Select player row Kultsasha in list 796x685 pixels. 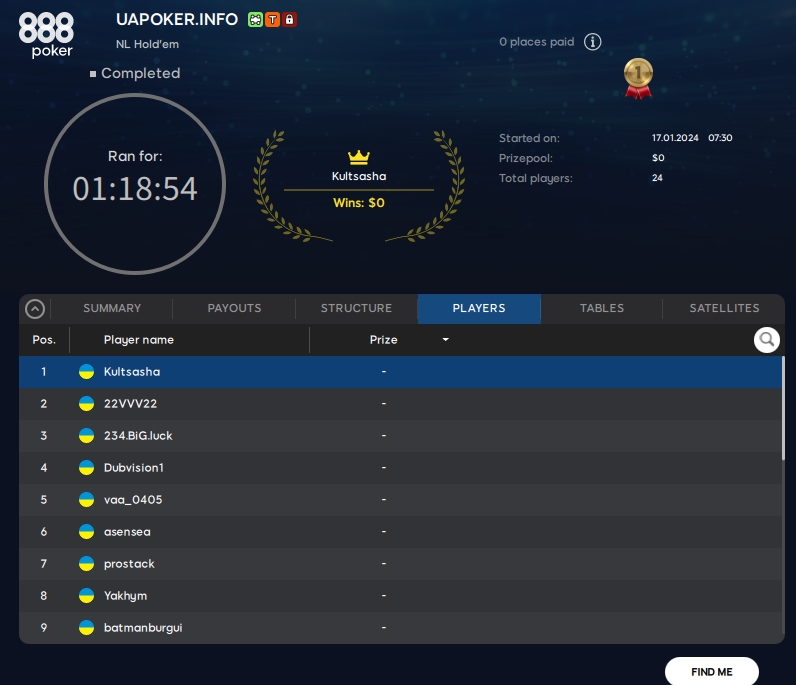click(401, 372)
